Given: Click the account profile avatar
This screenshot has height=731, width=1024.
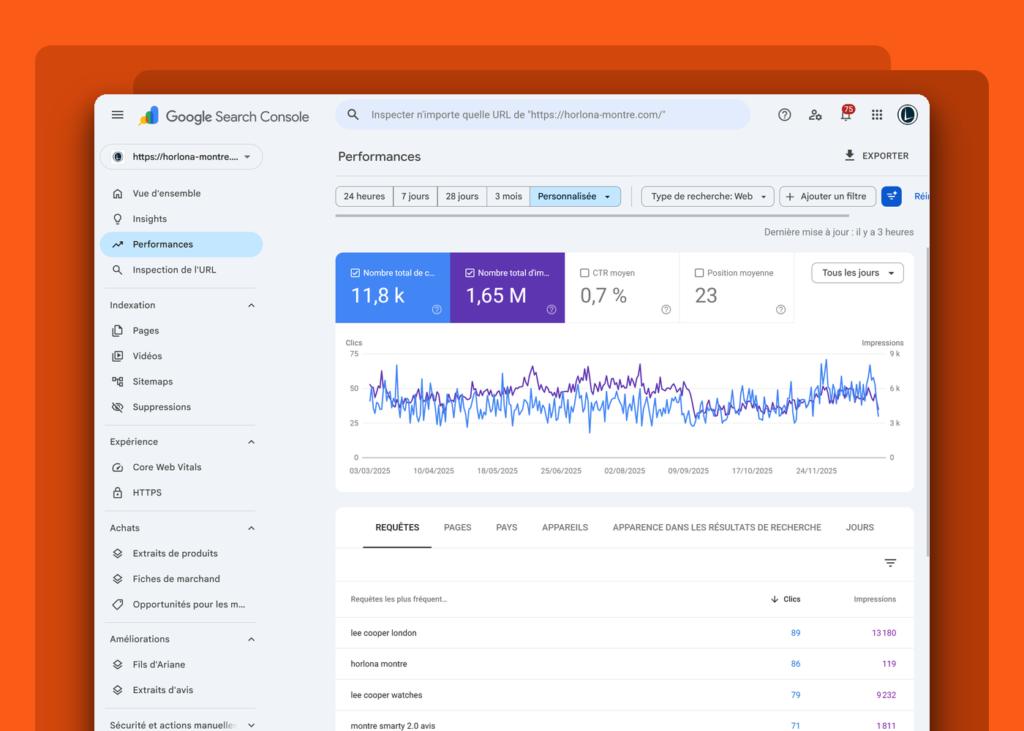Looking at the screenshot, I should pos(907,115).
